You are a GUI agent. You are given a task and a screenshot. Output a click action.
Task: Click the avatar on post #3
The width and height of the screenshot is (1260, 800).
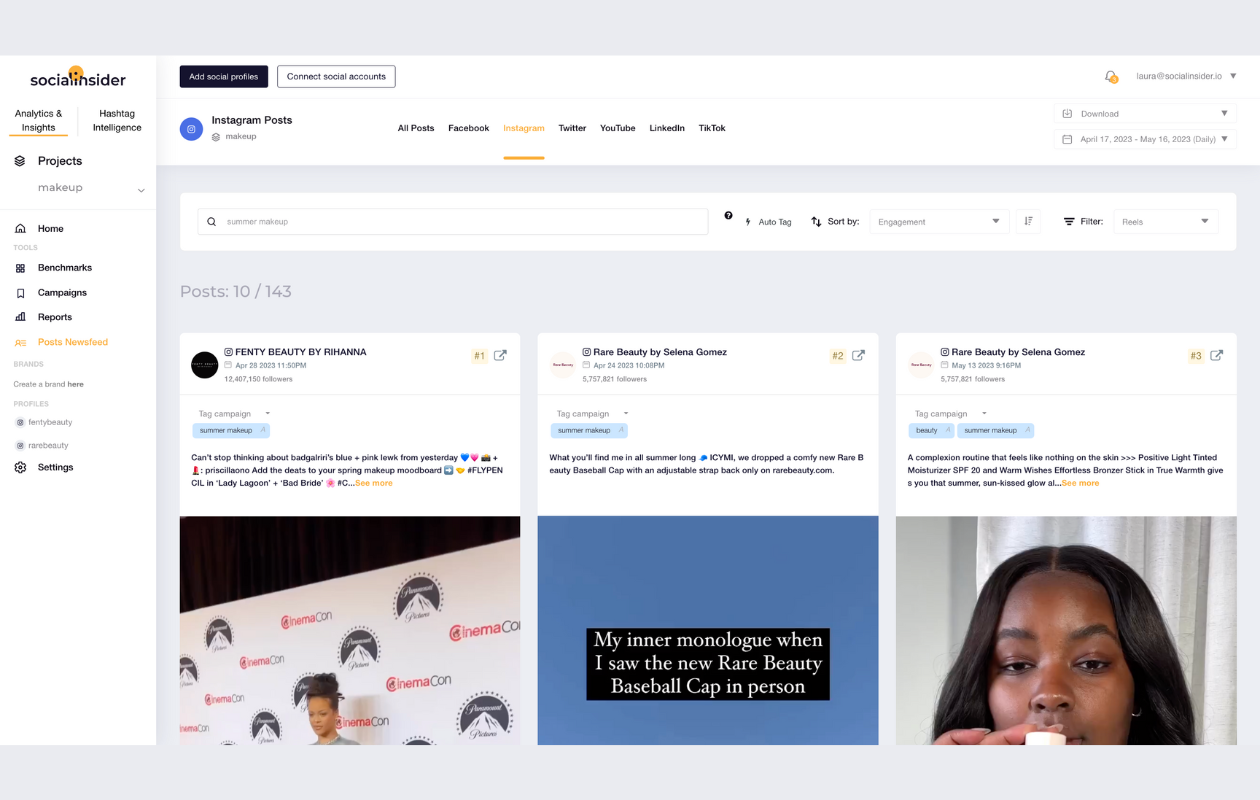921,365
